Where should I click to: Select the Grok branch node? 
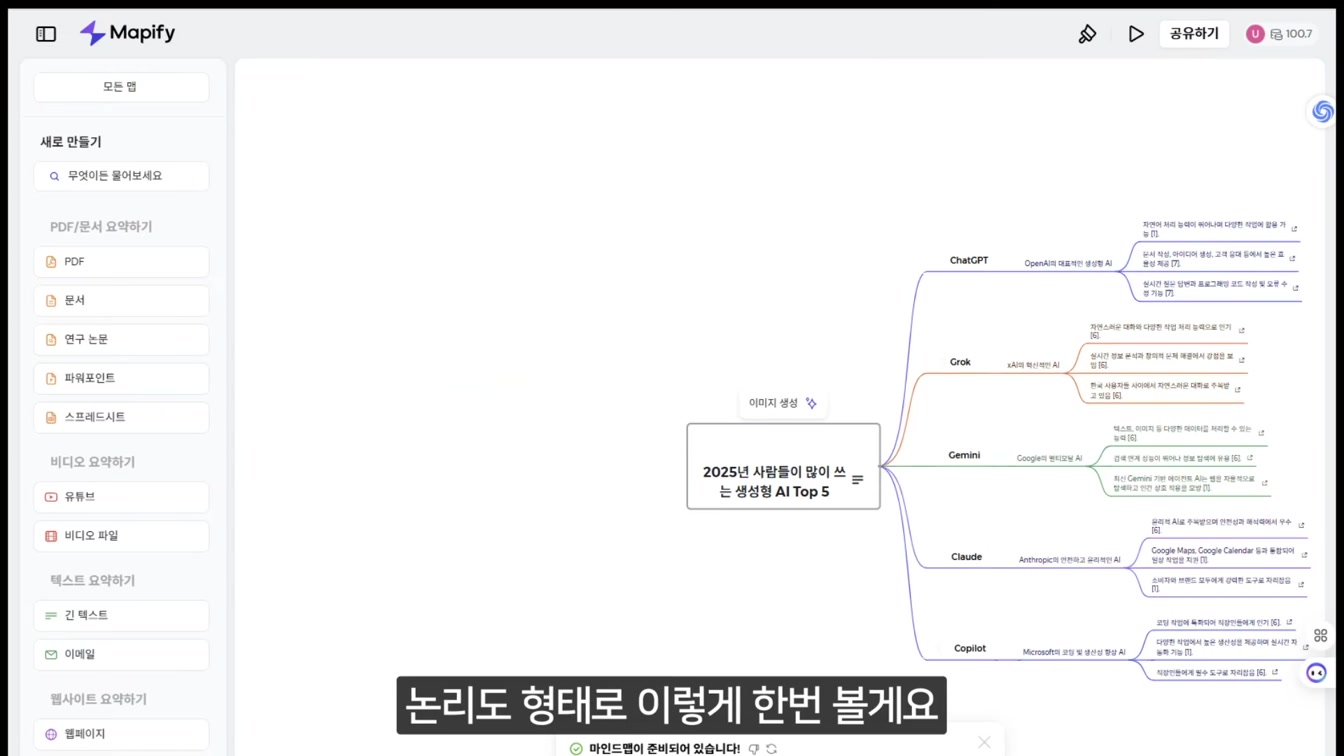(960, 362)
